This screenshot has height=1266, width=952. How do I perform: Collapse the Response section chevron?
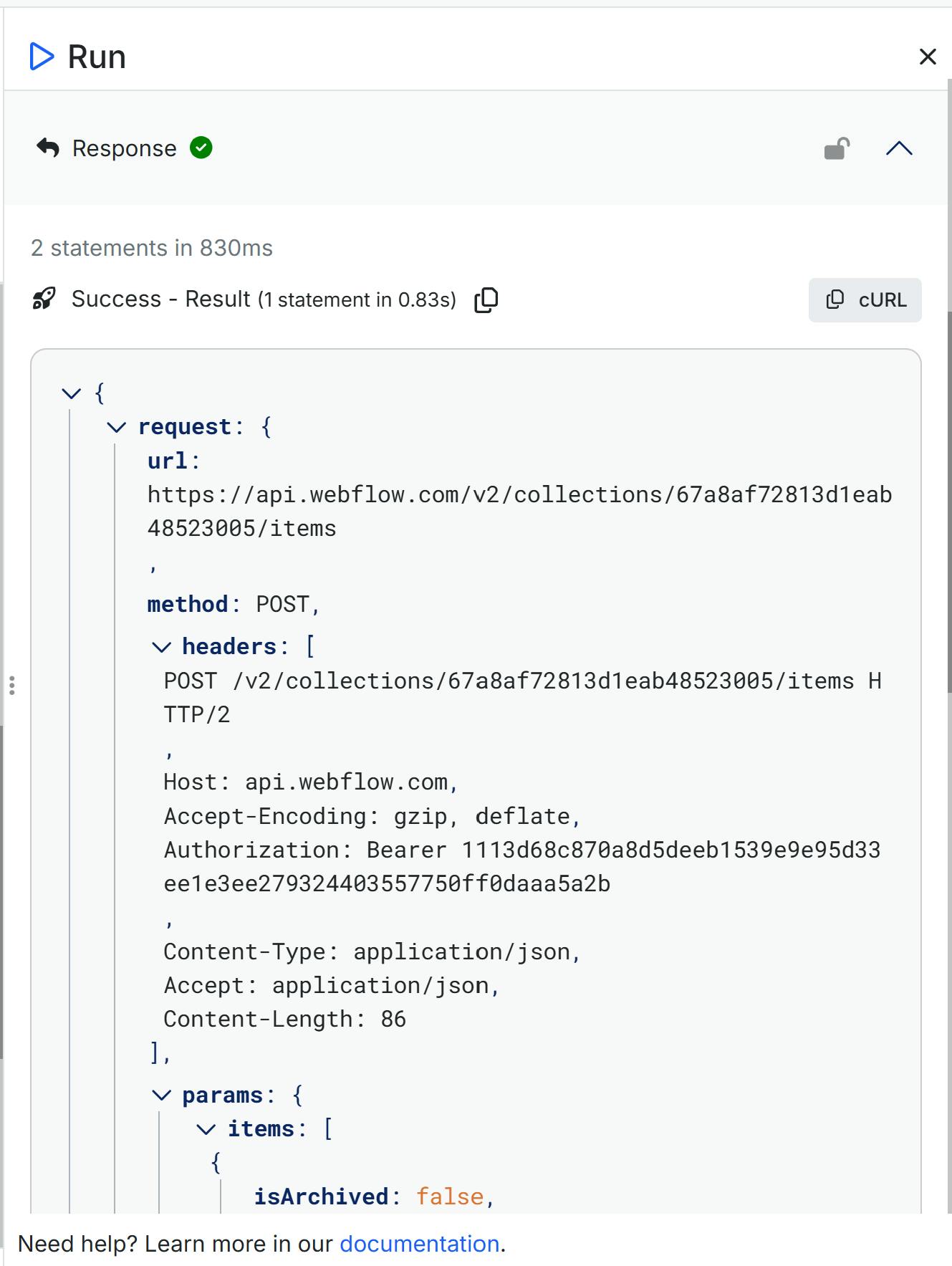point(899,148)
